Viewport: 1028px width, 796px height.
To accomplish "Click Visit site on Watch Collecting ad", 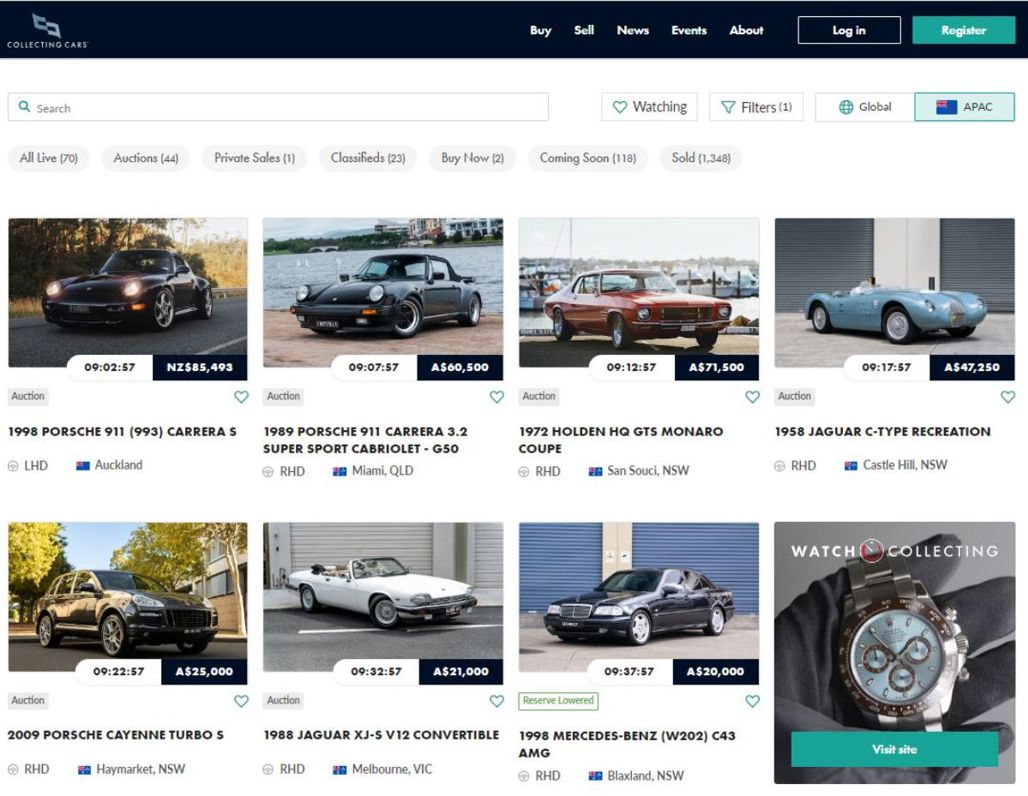I will click(894, 749).
